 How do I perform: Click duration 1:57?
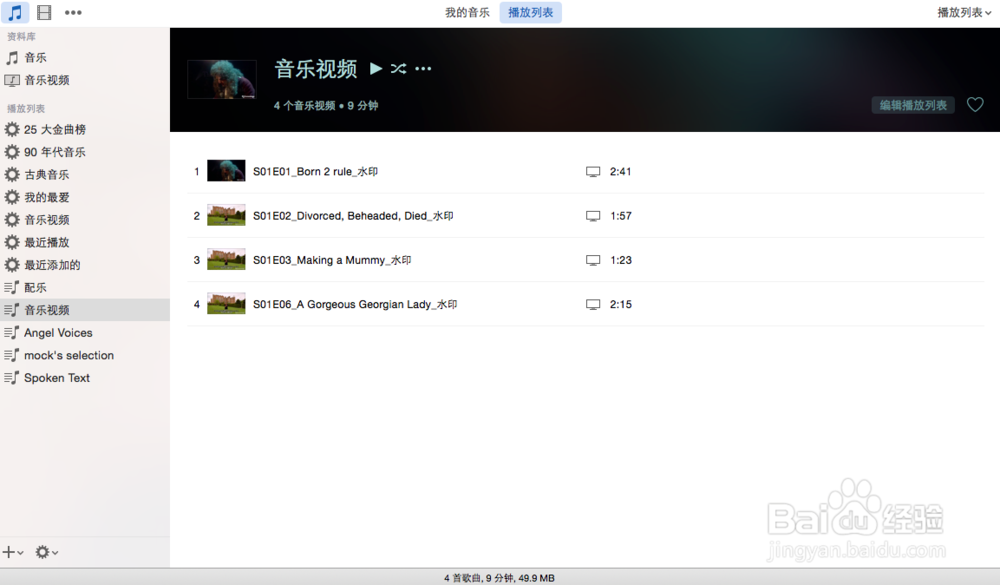click(621, 216)
